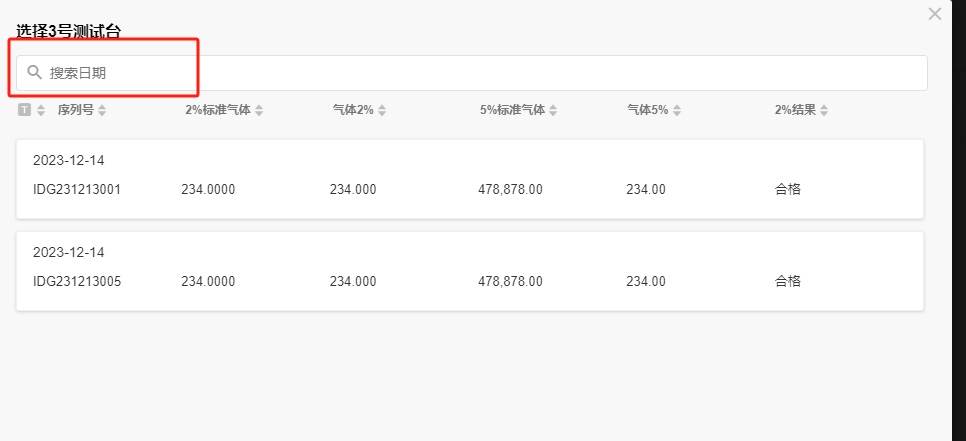Select the row with serial IDG231213005
Viewport: 966px width, 441px height.
pos(77,281)
